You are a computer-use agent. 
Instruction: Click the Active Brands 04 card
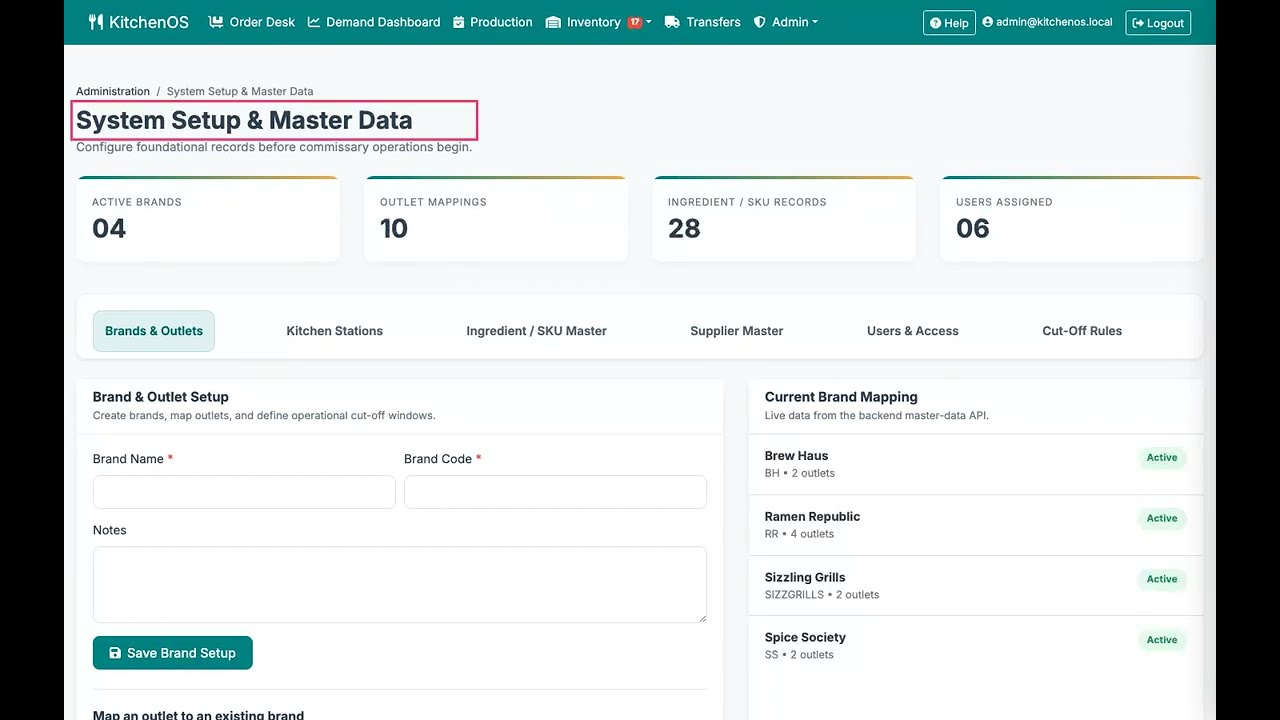click(x=208, y=219)
